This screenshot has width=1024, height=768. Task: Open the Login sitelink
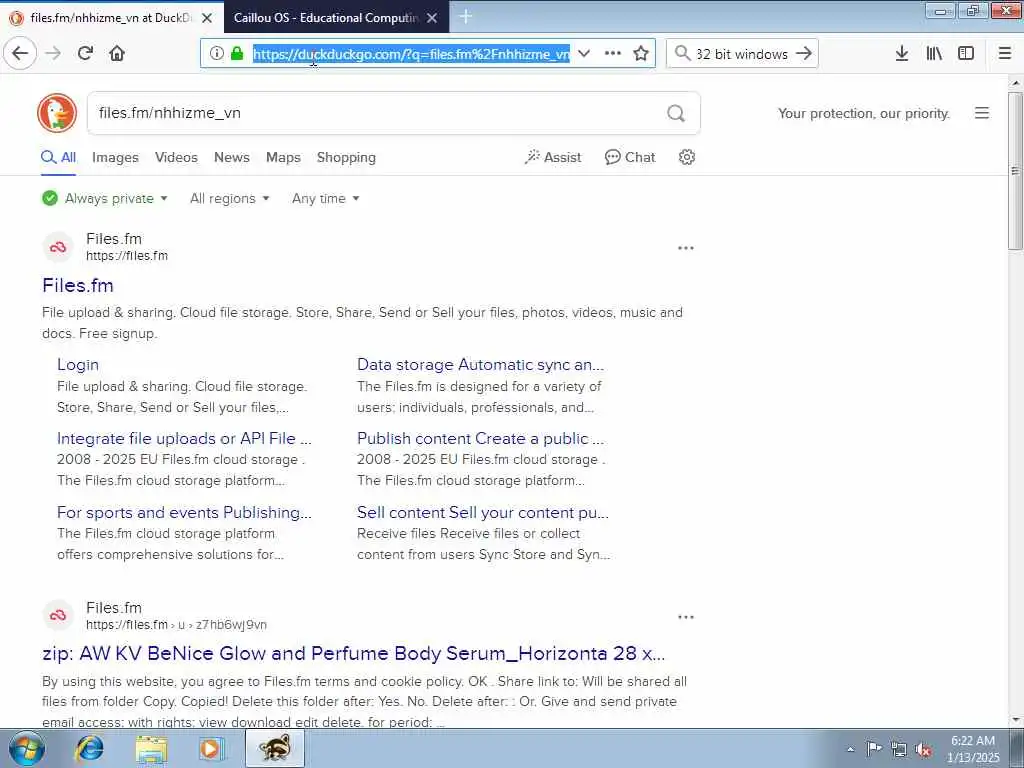78,364
